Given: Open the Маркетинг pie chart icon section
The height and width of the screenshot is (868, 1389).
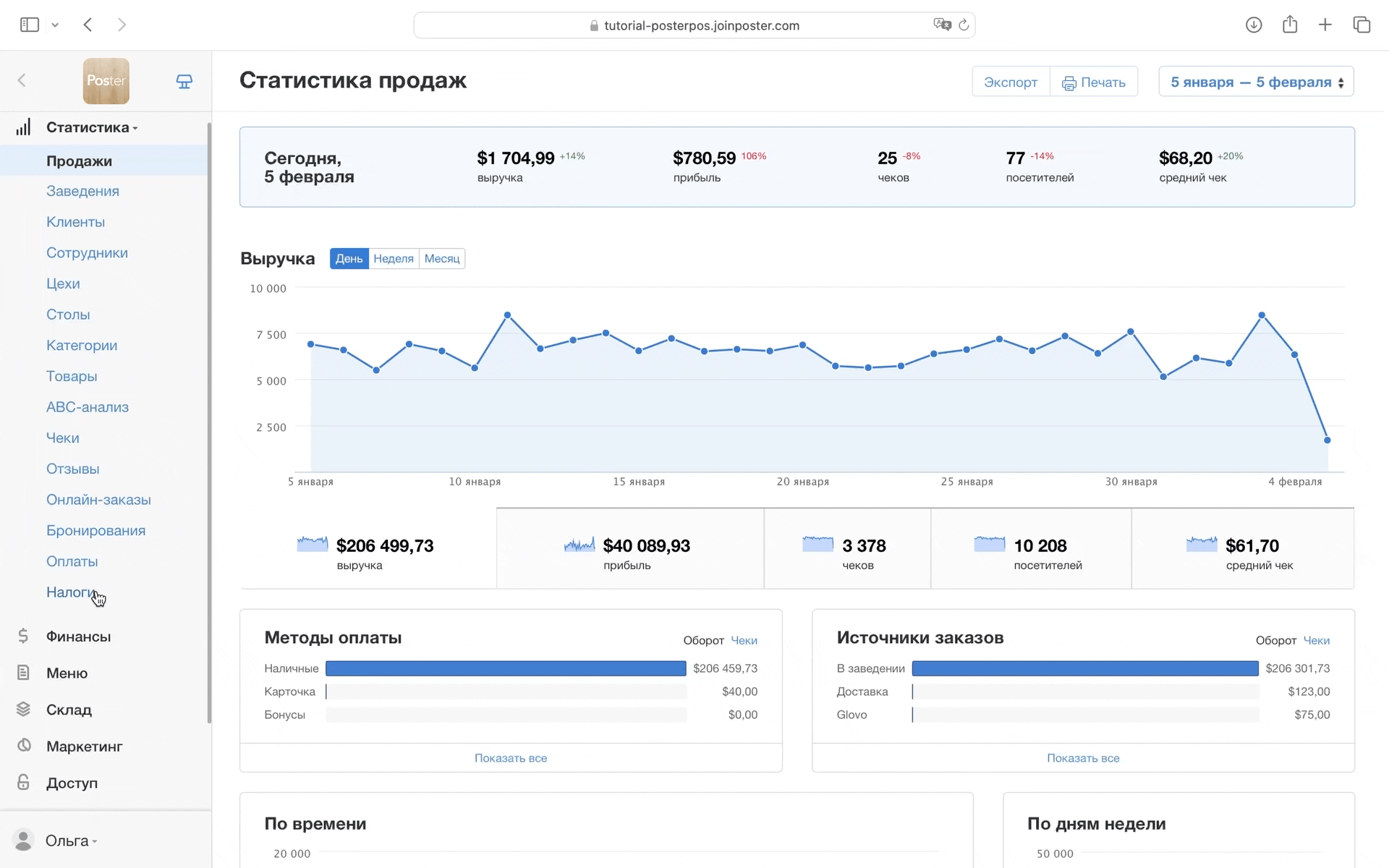Looking at the screenshot, I should (23, 746).
